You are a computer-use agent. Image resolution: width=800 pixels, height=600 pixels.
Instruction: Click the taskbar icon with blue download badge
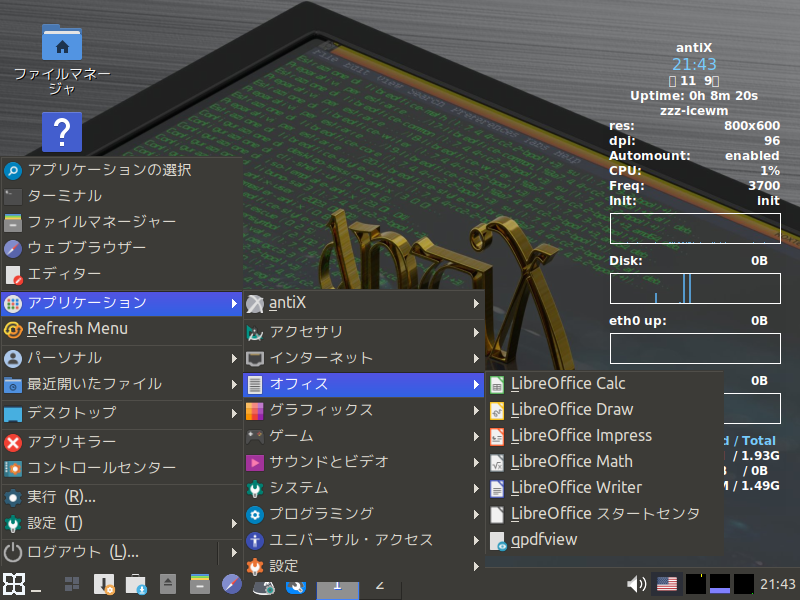(136, 584)
